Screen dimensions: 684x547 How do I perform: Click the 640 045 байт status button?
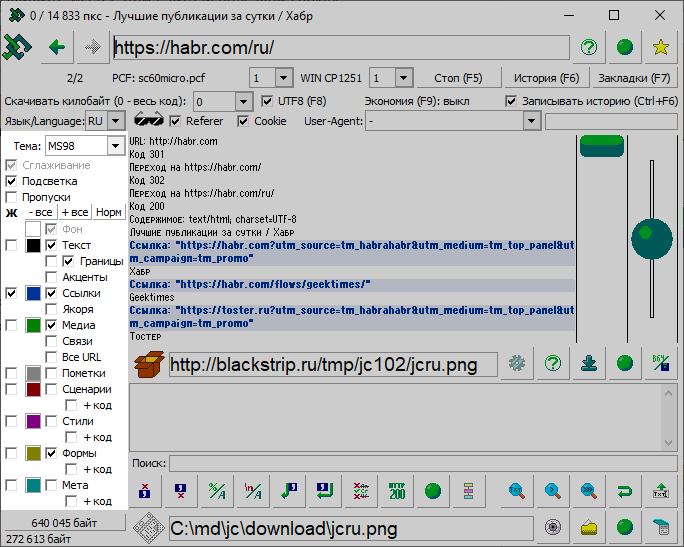(64, 523)
